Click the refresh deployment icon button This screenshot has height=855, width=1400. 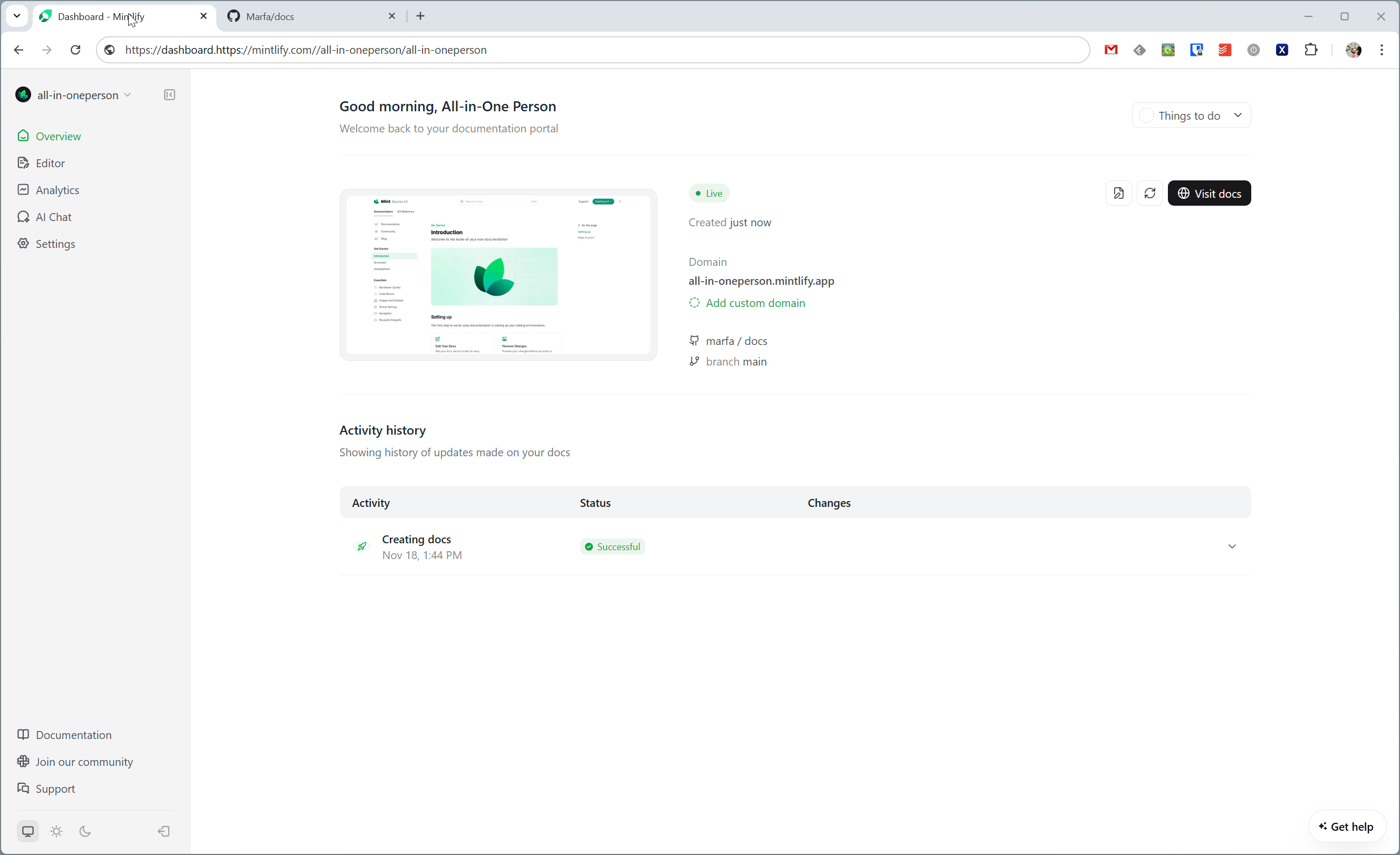coord(1149,193)
